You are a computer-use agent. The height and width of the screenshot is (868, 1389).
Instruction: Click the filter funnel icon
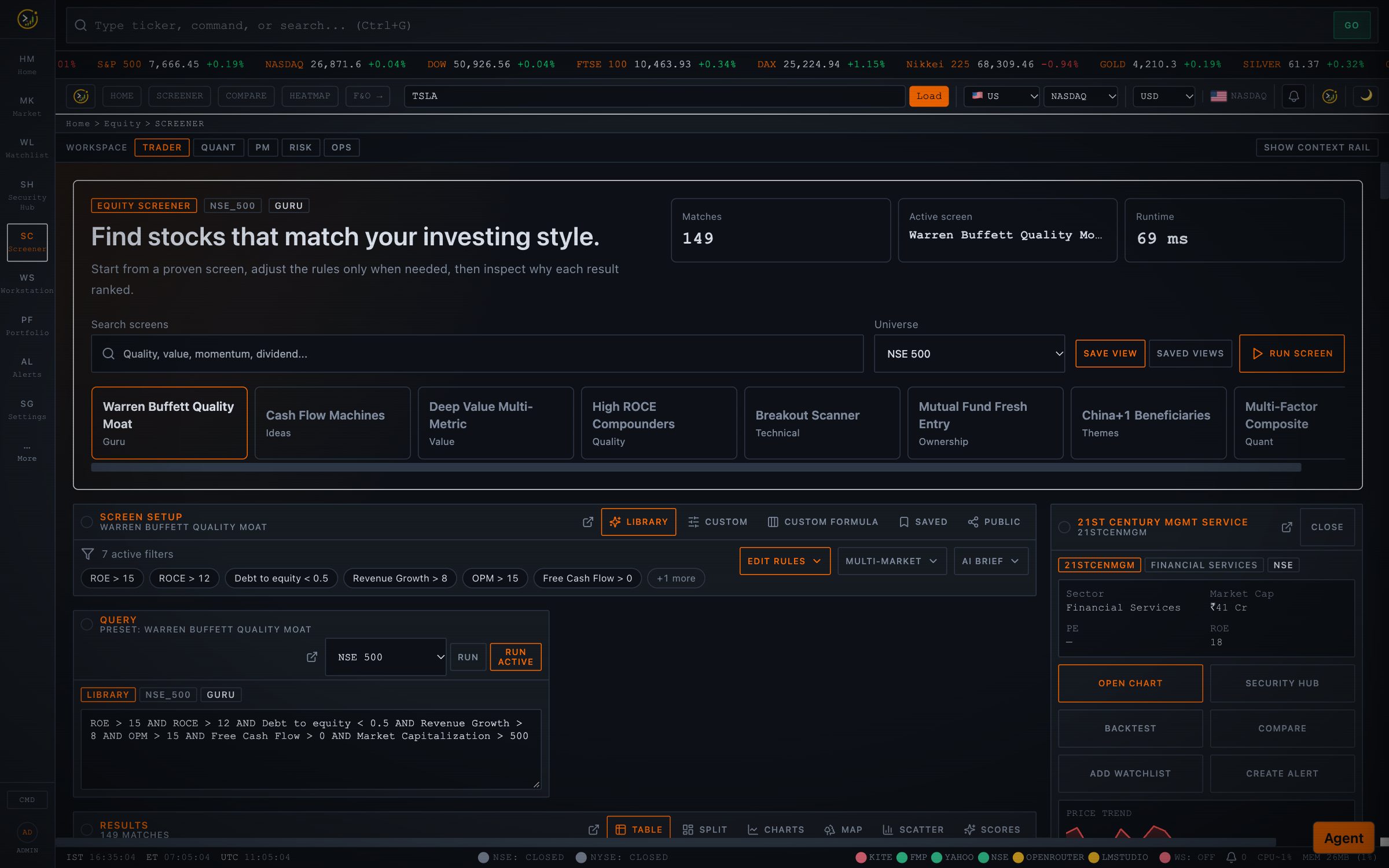click(x=87, y=554)
